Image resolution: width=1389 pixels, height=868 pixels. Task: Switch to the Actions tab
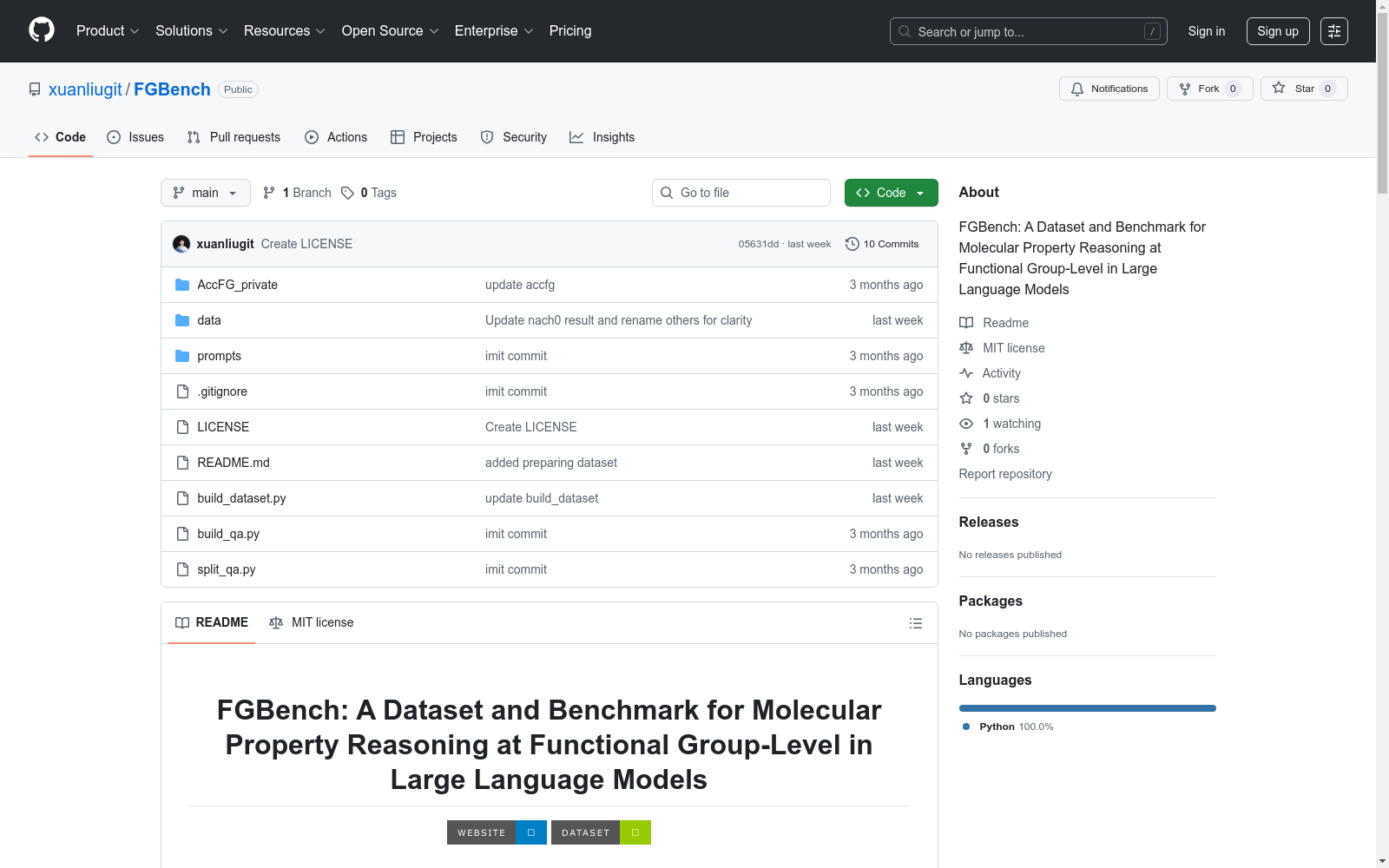336,137
